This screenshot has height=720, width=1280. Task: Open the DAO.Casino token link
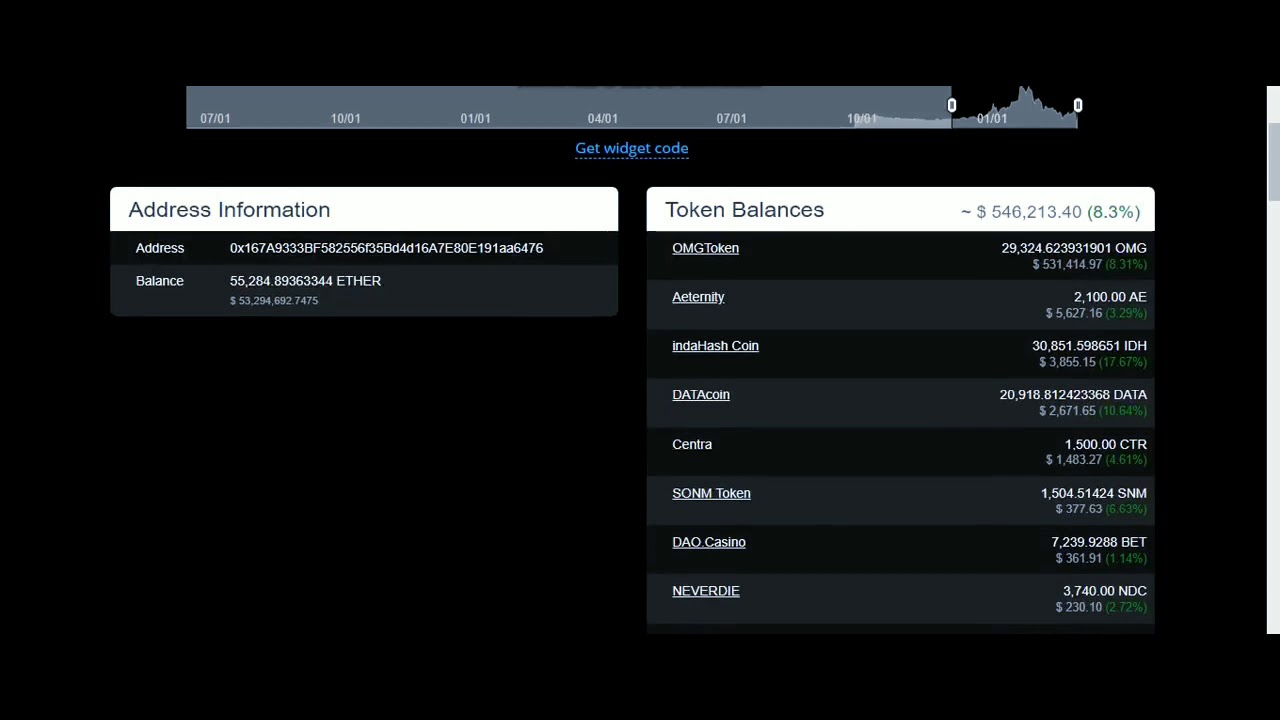pyautogui.click(x=709, y=542)
